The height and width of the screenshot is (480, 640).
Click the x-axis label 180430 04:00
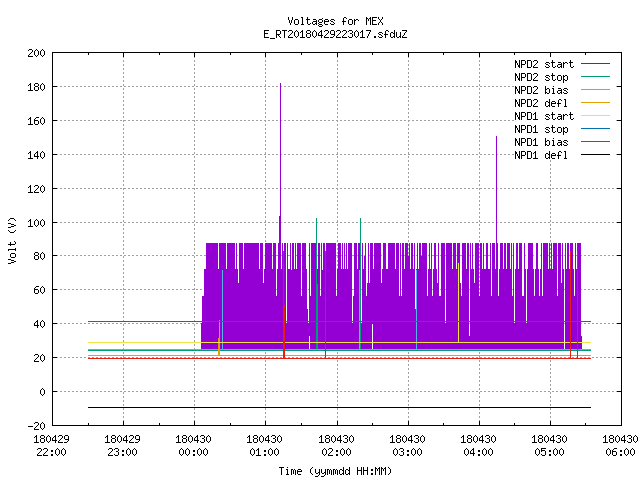[x=478, y=446]
